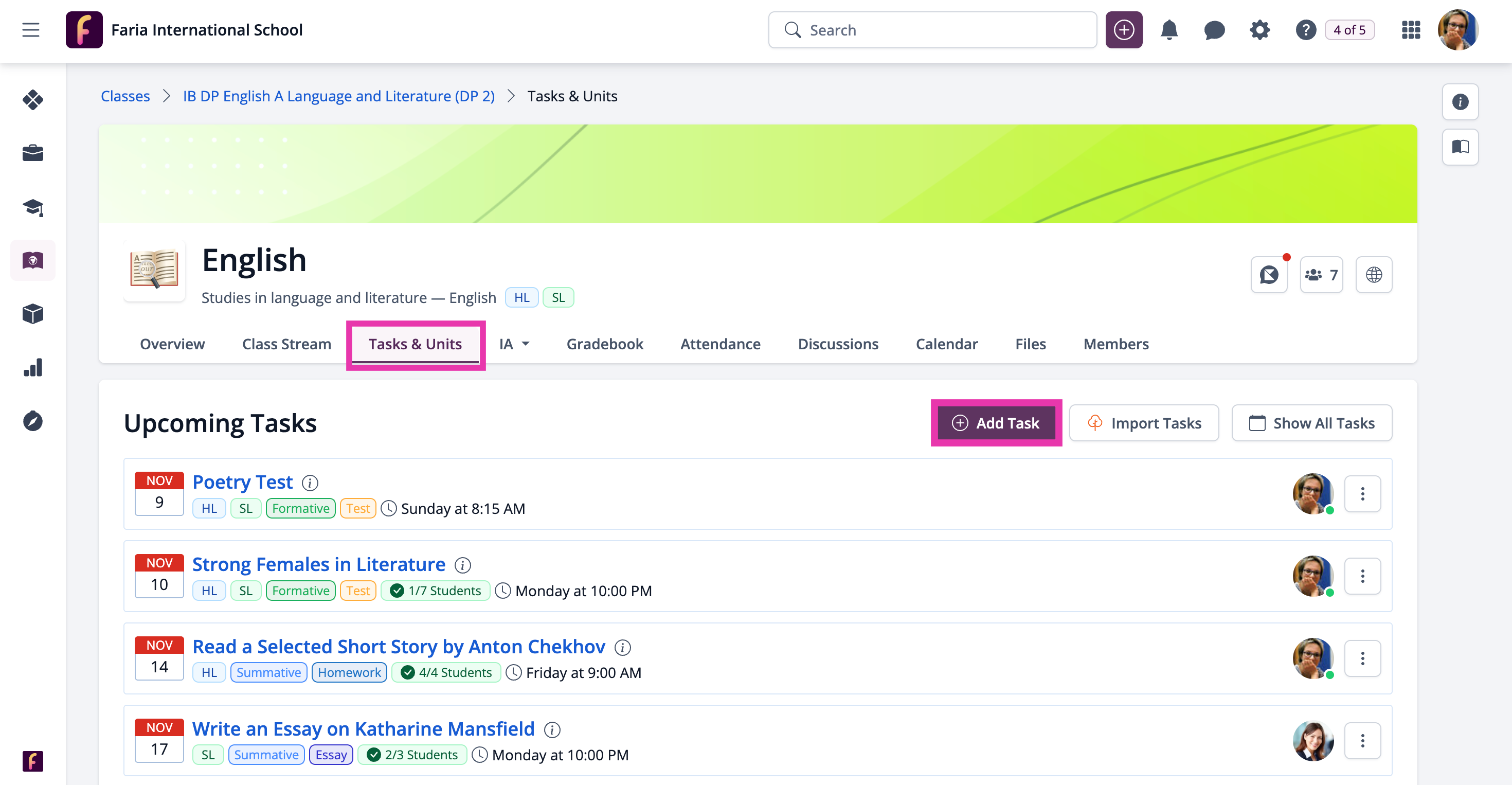Expand the IA tab dropdown
The height and width of the screenshot is (785, 1512).
click(x=514, y=344)
